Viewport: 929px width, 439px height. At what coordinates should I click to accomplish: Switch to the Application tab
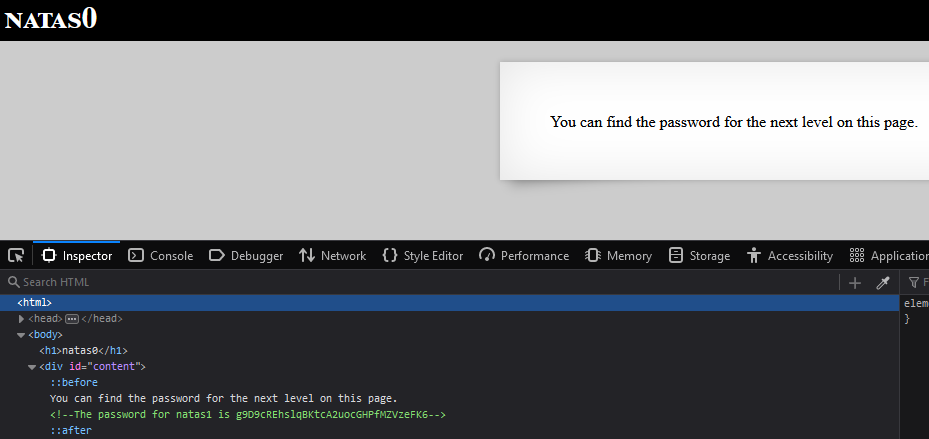pyautogui.click(x=888, y=256)
